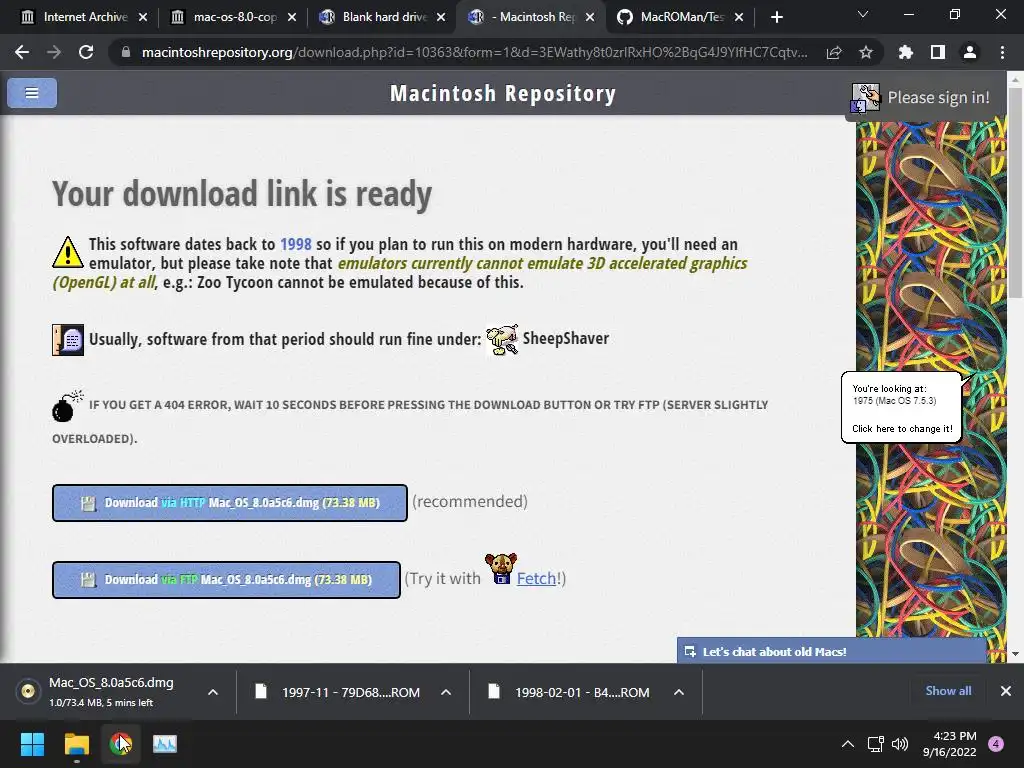Click Please sign in
The width and height of the screenshot is (1024, 768).
[x=938, y=98]
